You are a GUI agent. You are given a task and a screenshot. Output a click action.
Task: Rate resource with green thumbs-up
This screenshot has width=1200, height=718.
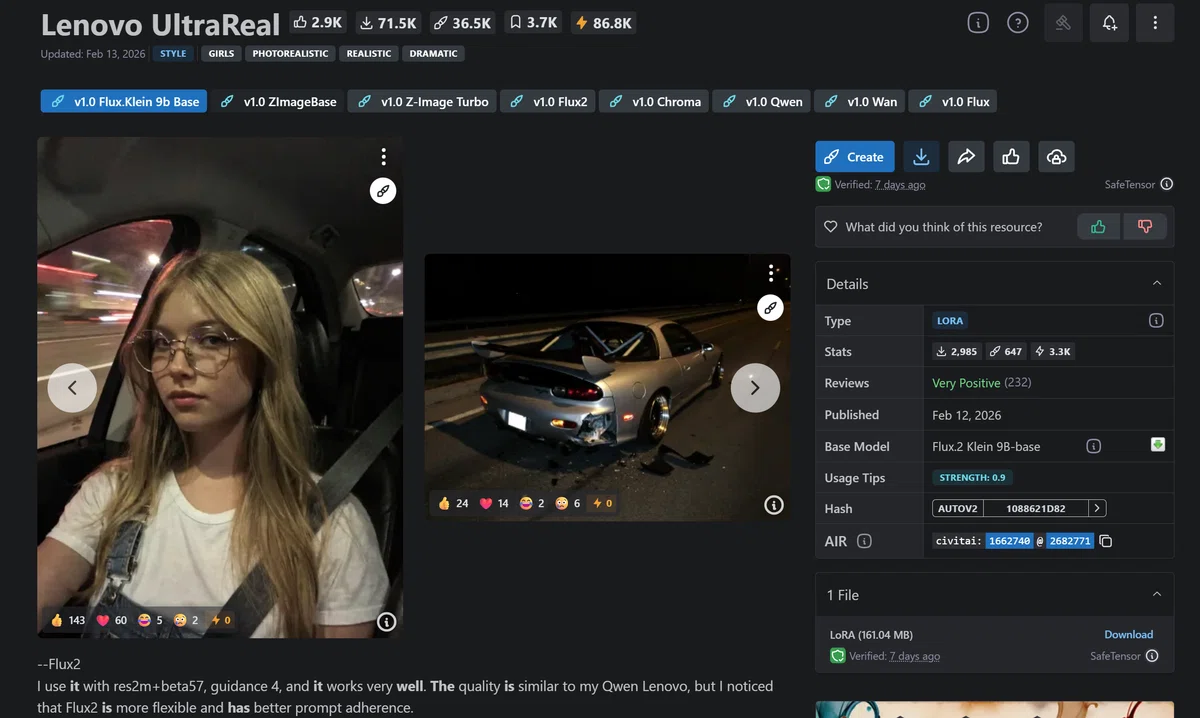tap(1098, 227)
